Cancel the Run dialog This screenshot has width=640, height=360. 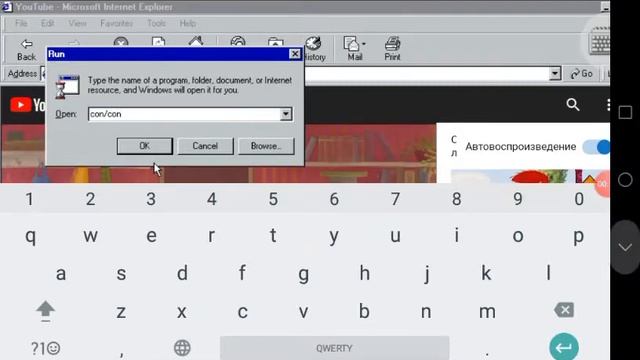pyautogui.click(x=205, y=146)
